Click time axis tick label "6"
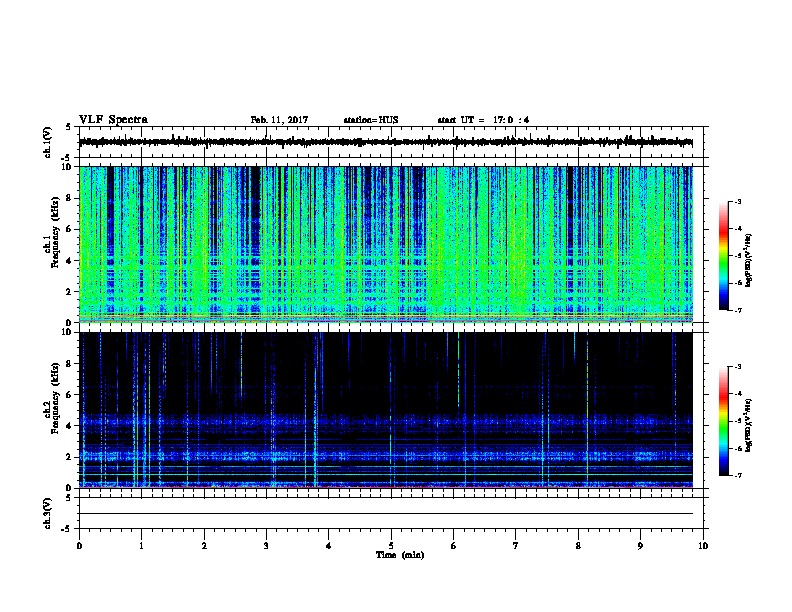 [454, 546]
